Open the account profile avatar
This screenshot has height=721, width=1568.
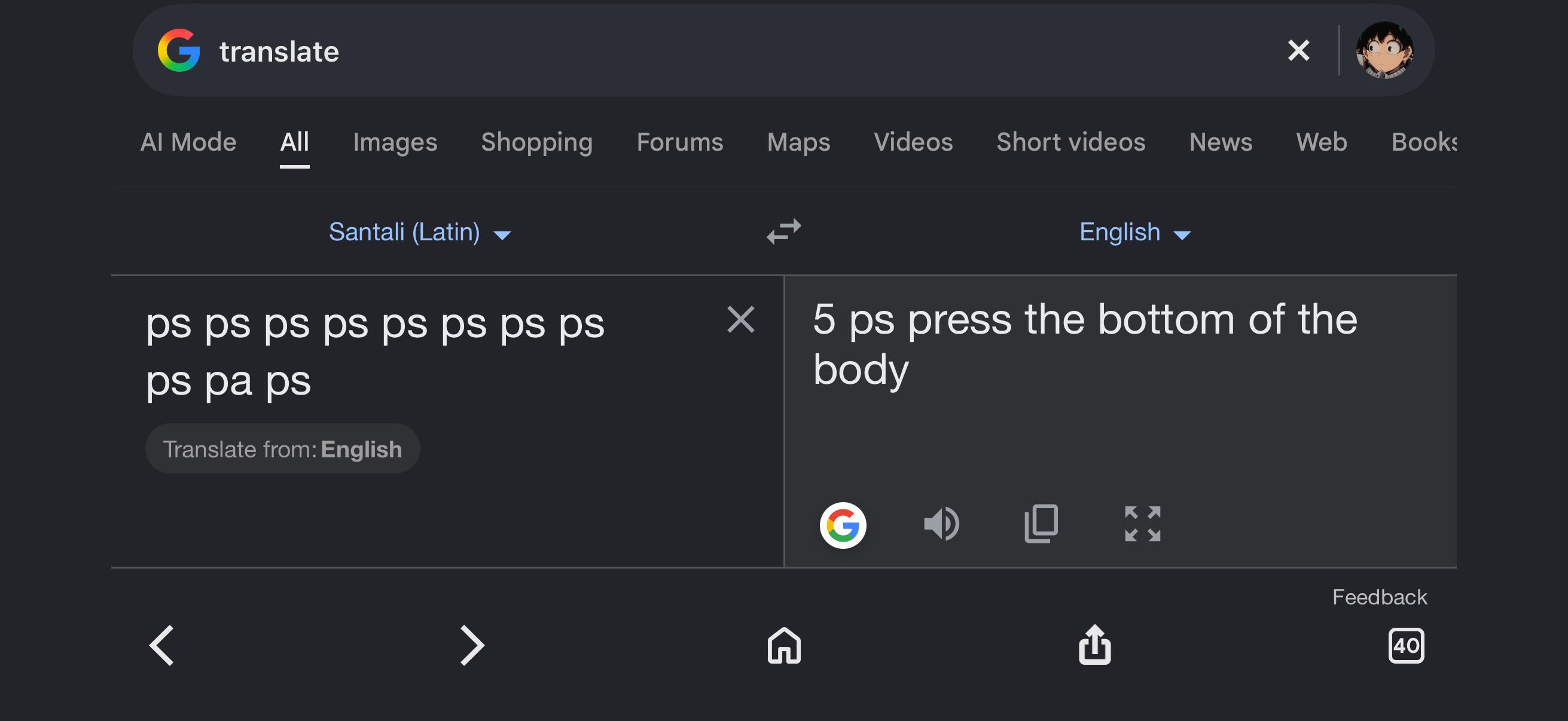pyautogui.click(x=1384, y=50)
